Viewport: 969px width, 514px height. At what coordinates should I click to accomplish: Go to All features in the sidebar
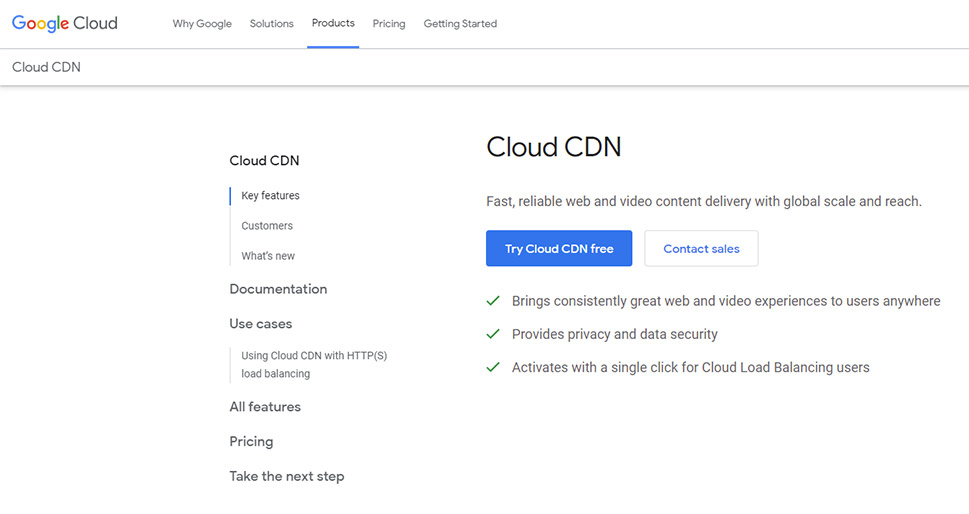click(265, 407)
